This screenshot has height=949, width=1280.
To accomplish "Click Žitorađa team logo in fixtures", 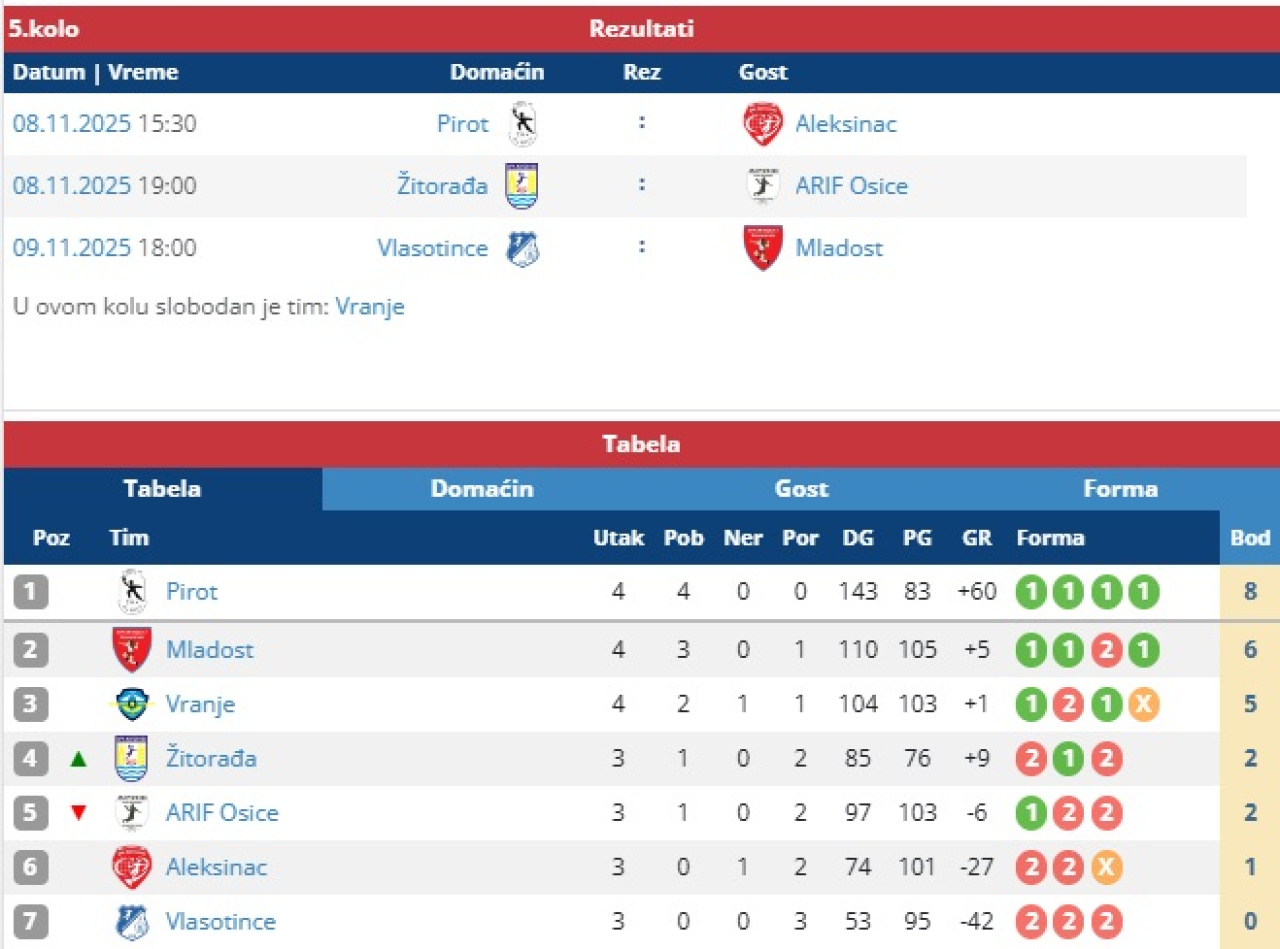I will [x=522, y=186].
